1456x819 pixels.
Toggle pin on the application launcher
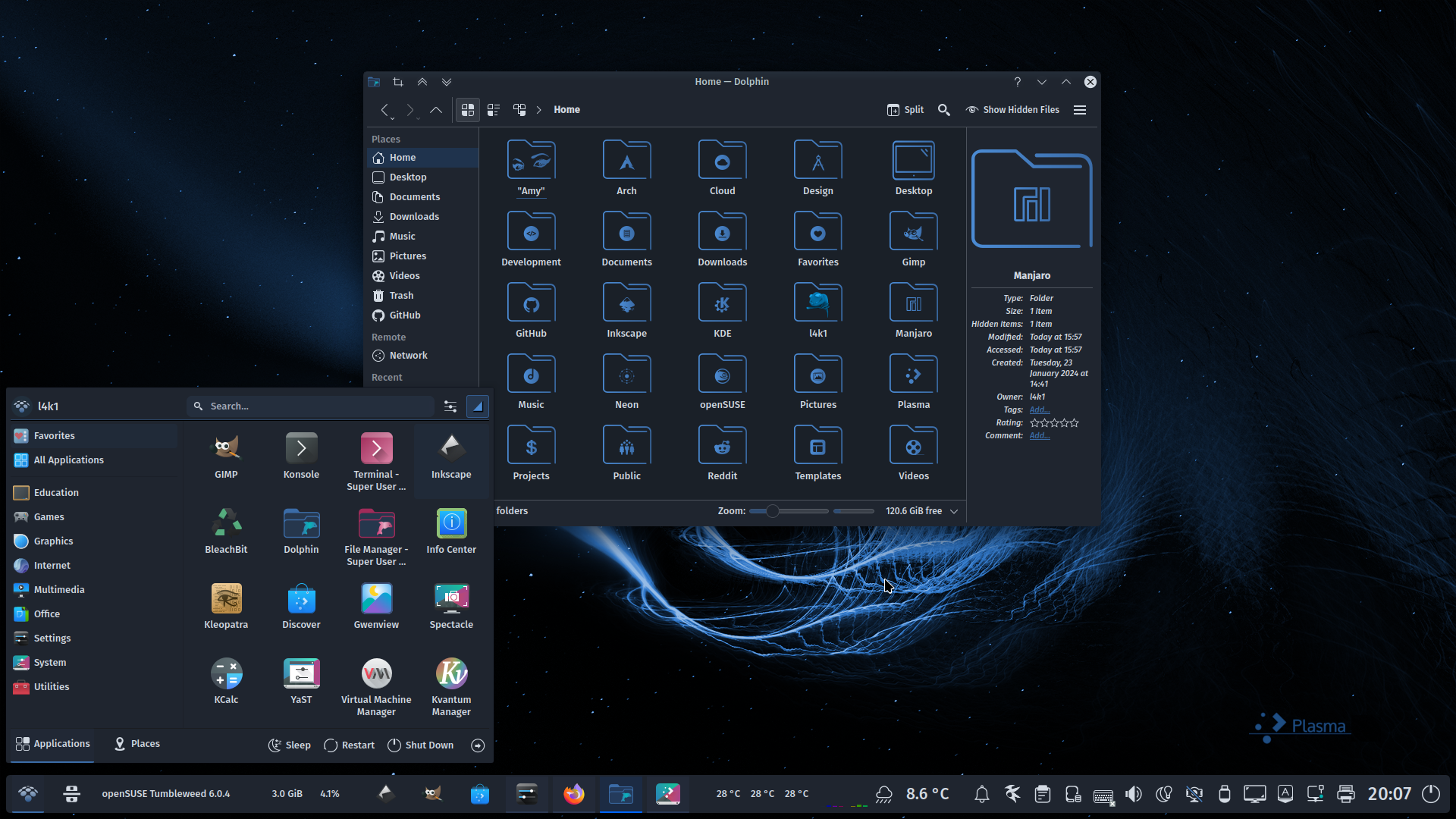[478, 406]
